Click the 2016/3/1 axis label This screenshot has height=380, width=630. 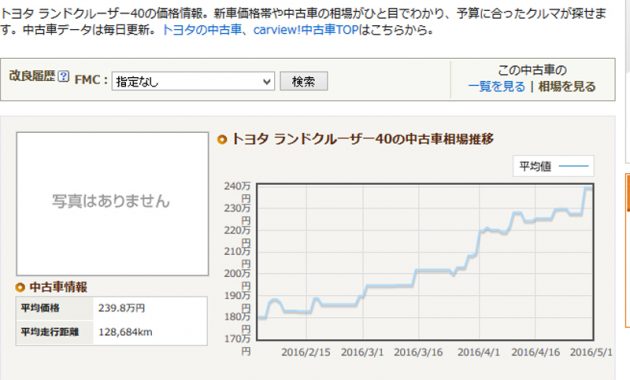tap(362, 352)
